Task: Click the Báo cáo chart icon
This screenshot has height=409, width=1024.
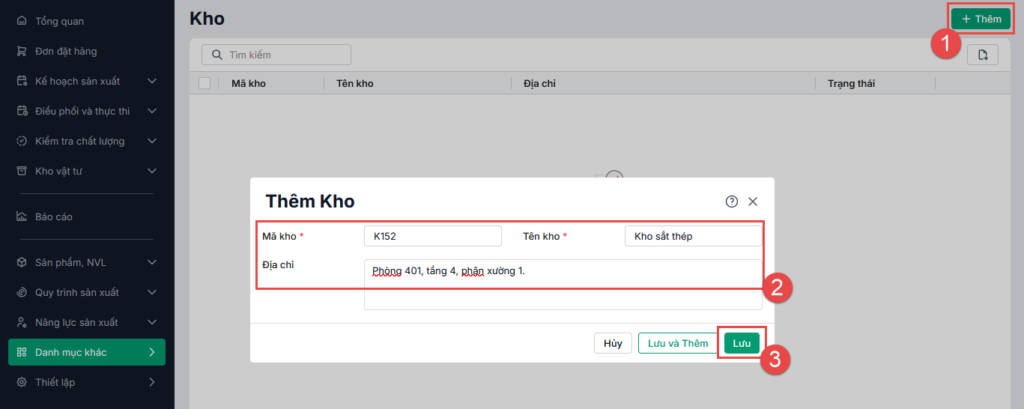Action: pos(22,216)
